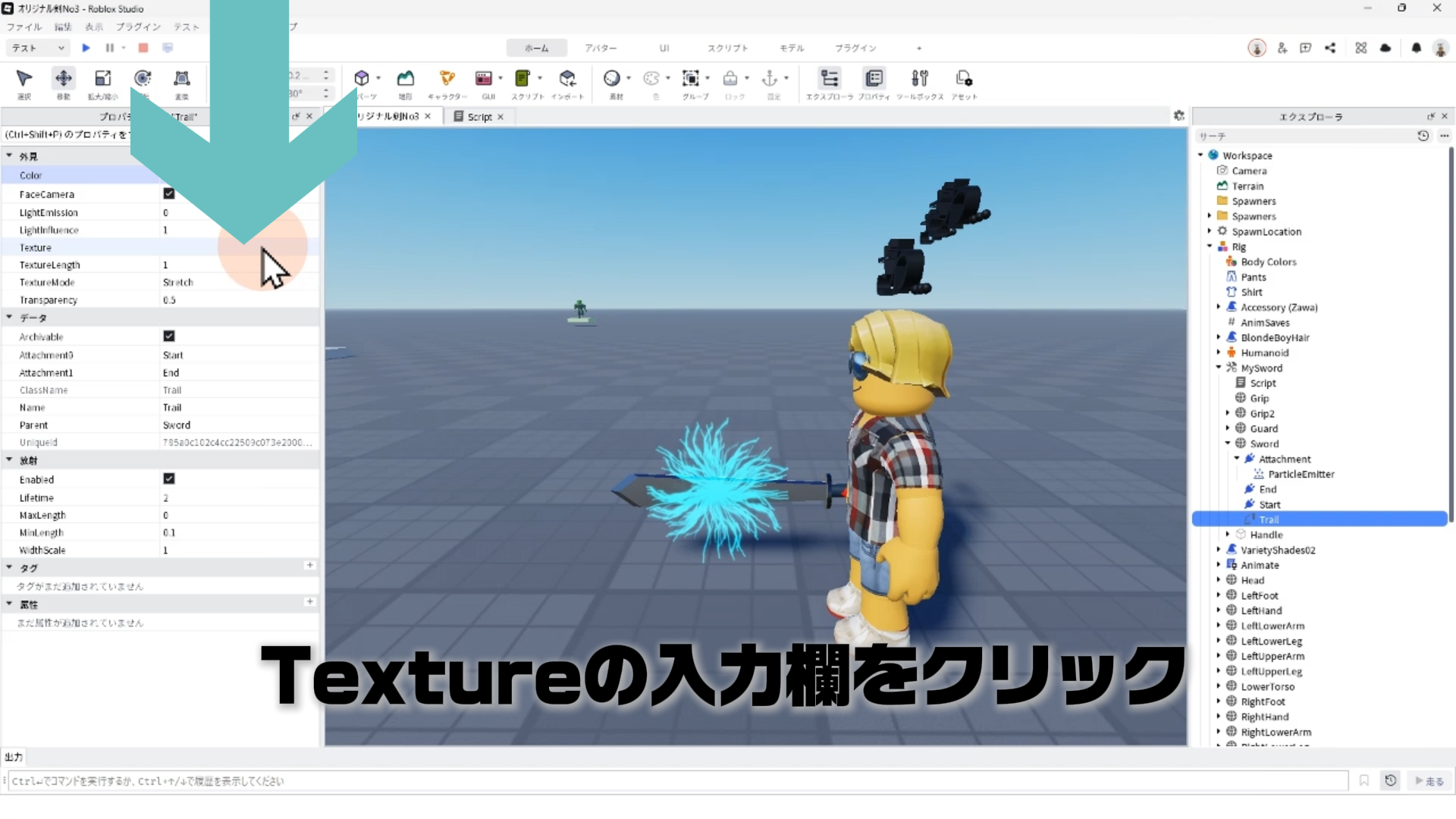
Task: Switch to the Script tab
Action: [479, 117]
